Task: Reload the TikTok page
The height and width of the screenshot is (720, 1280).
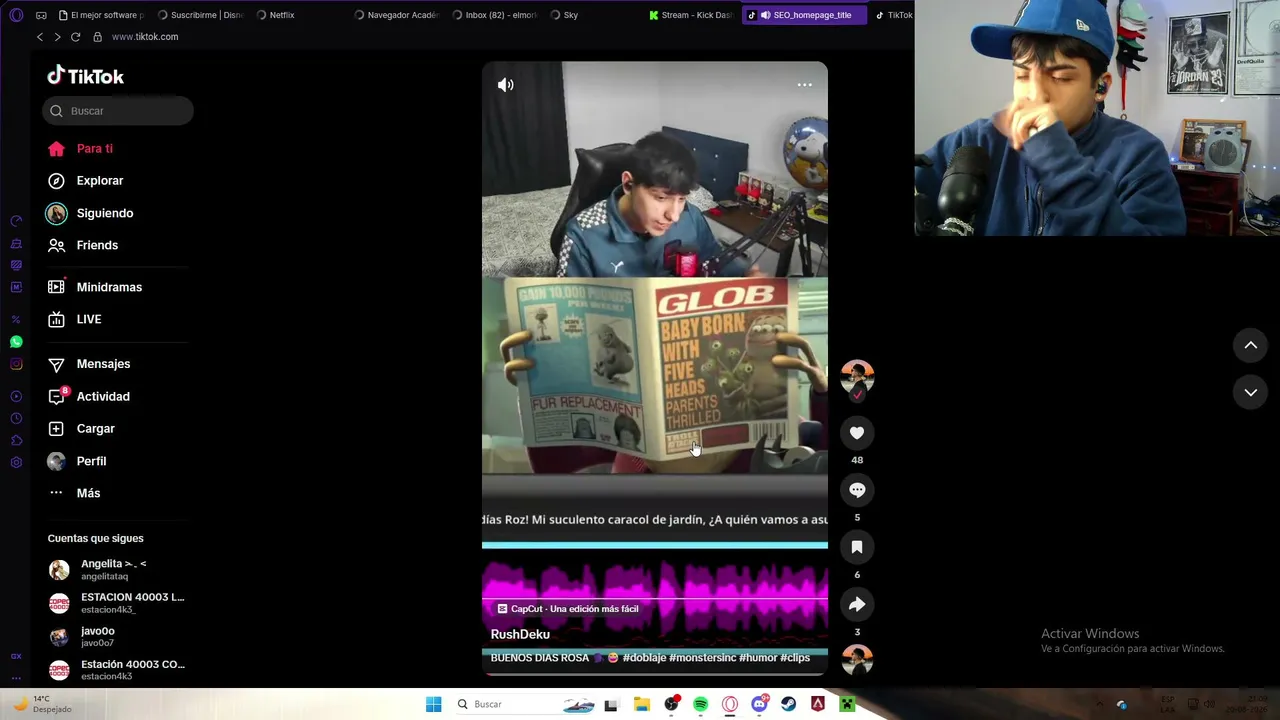Action: [75, 37]
